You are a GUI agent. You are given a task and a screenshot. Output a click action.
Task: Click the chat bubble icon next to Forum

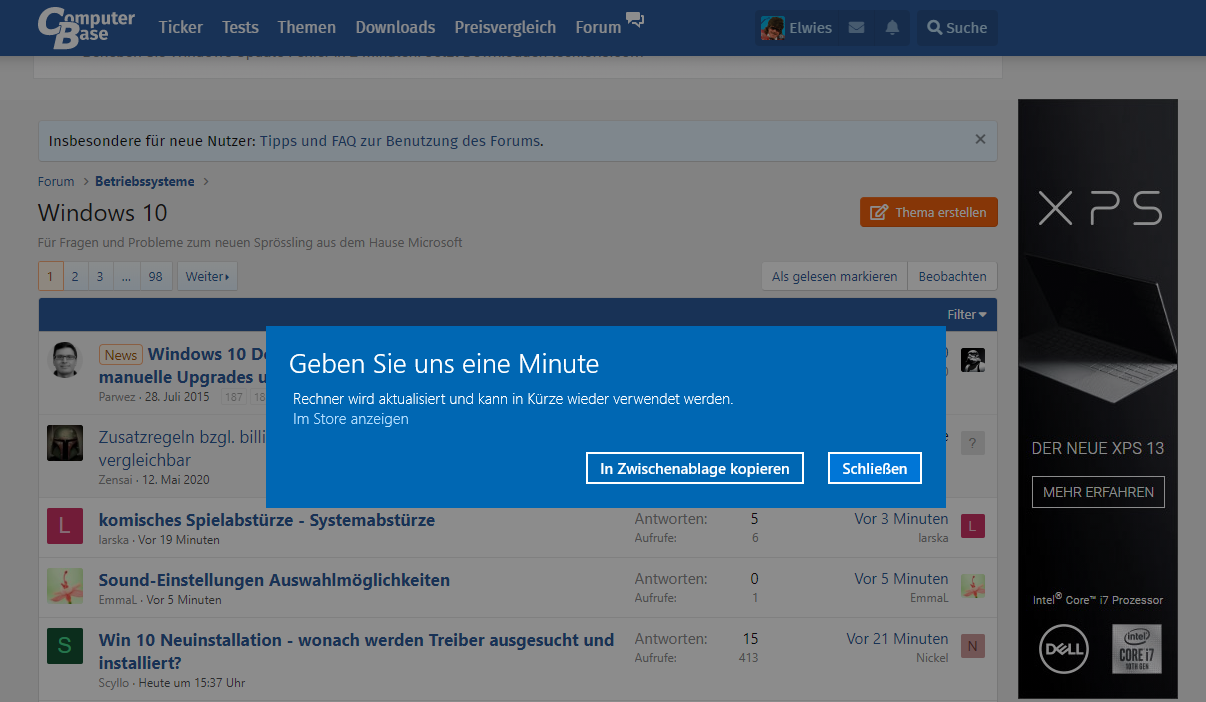coord(635,20)
